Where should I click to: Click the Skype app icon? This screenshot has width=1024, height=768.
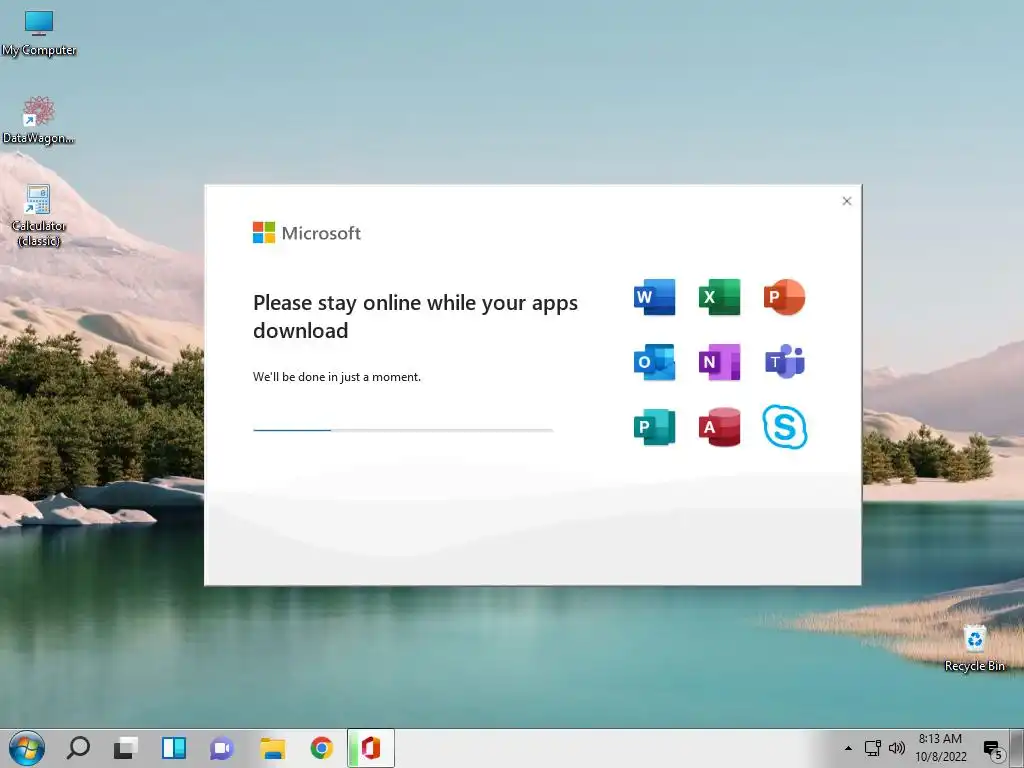point(785,427)
